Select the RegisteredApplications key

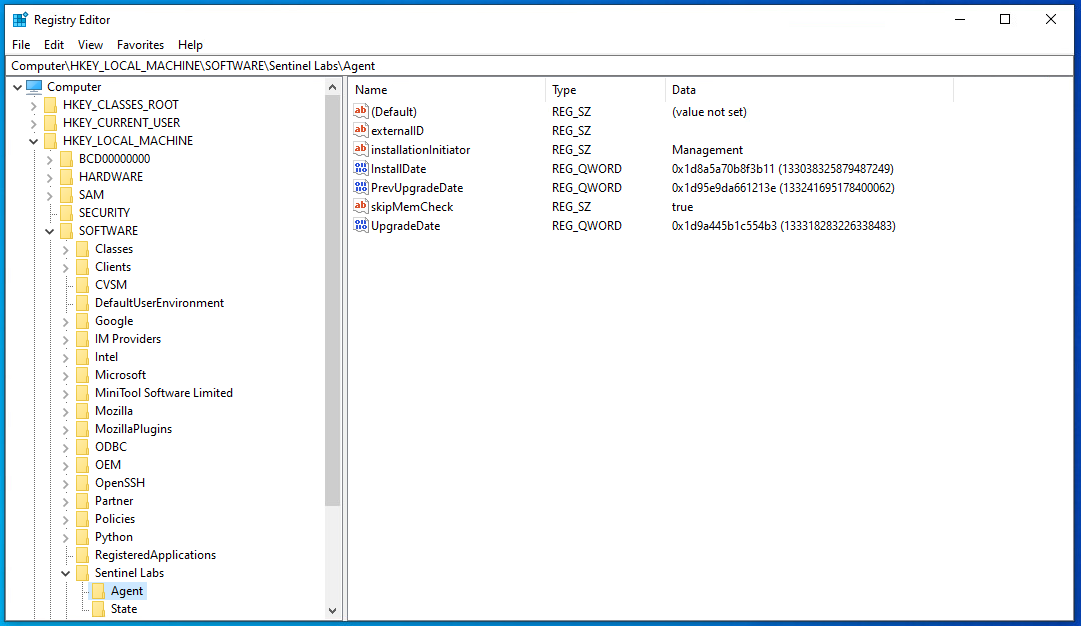click(155, 555)
